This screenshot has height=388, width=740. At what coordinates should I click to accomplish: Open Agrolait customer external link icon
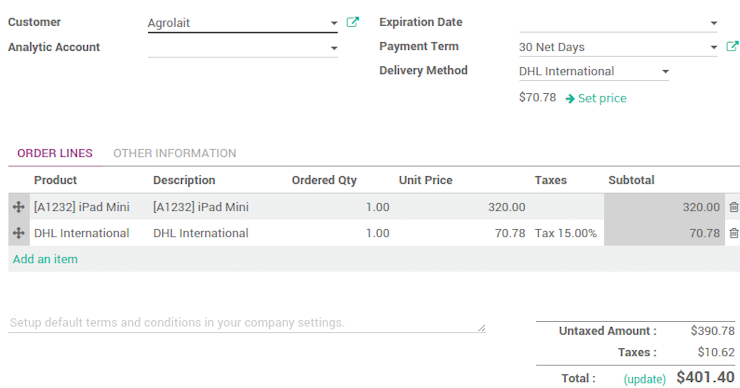coord(353,22)
